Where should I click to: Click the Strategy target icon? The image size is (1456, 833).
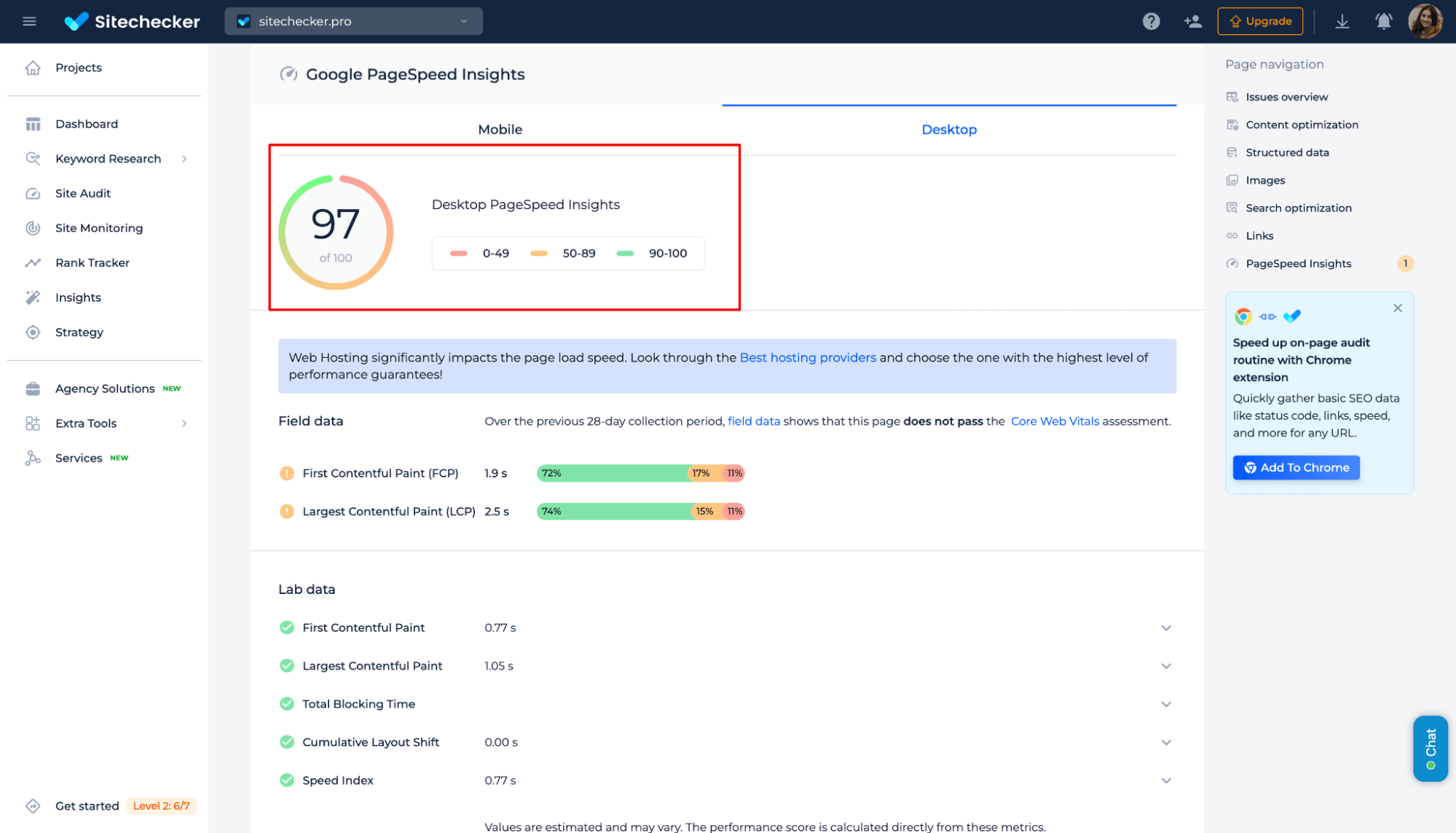tap(33, 332)
